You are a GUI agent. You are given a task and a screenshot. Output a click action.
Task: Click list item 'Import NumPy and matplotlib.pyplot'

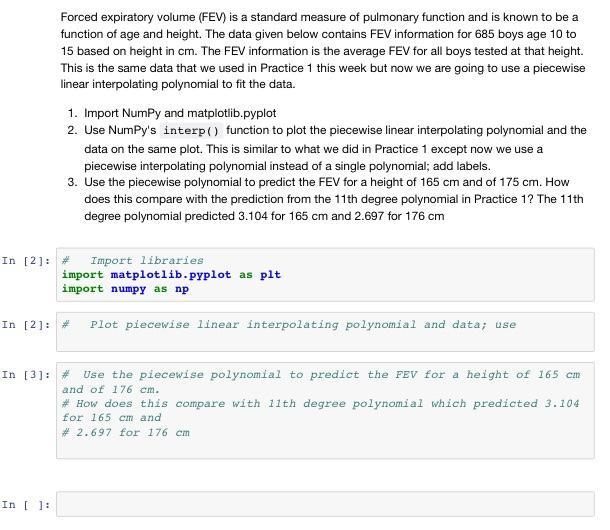tap(180, 113)
